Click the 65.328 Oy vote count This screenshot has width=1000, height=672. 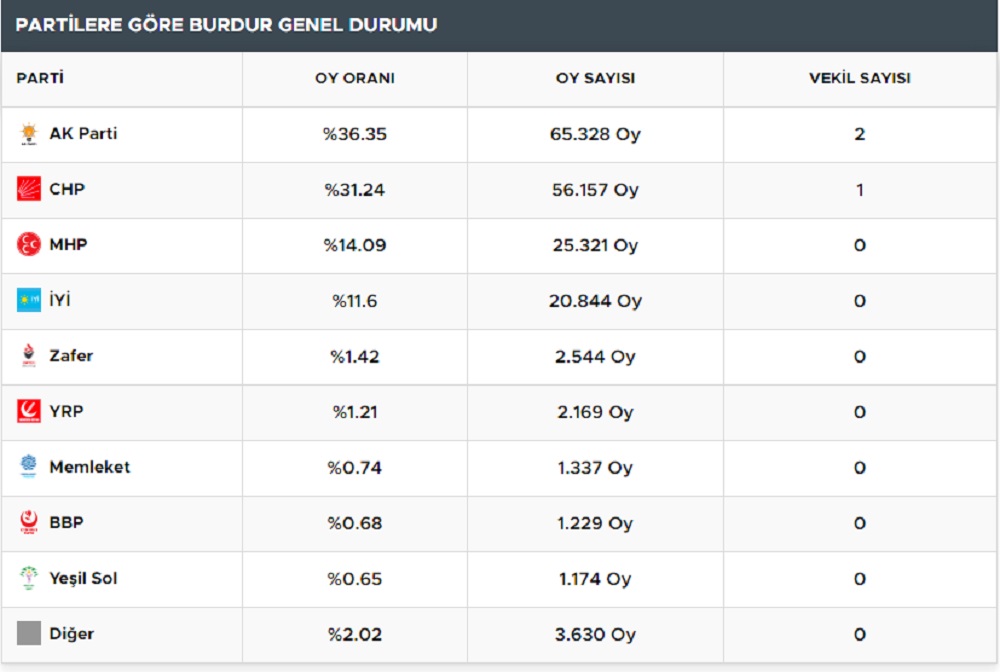595,134
